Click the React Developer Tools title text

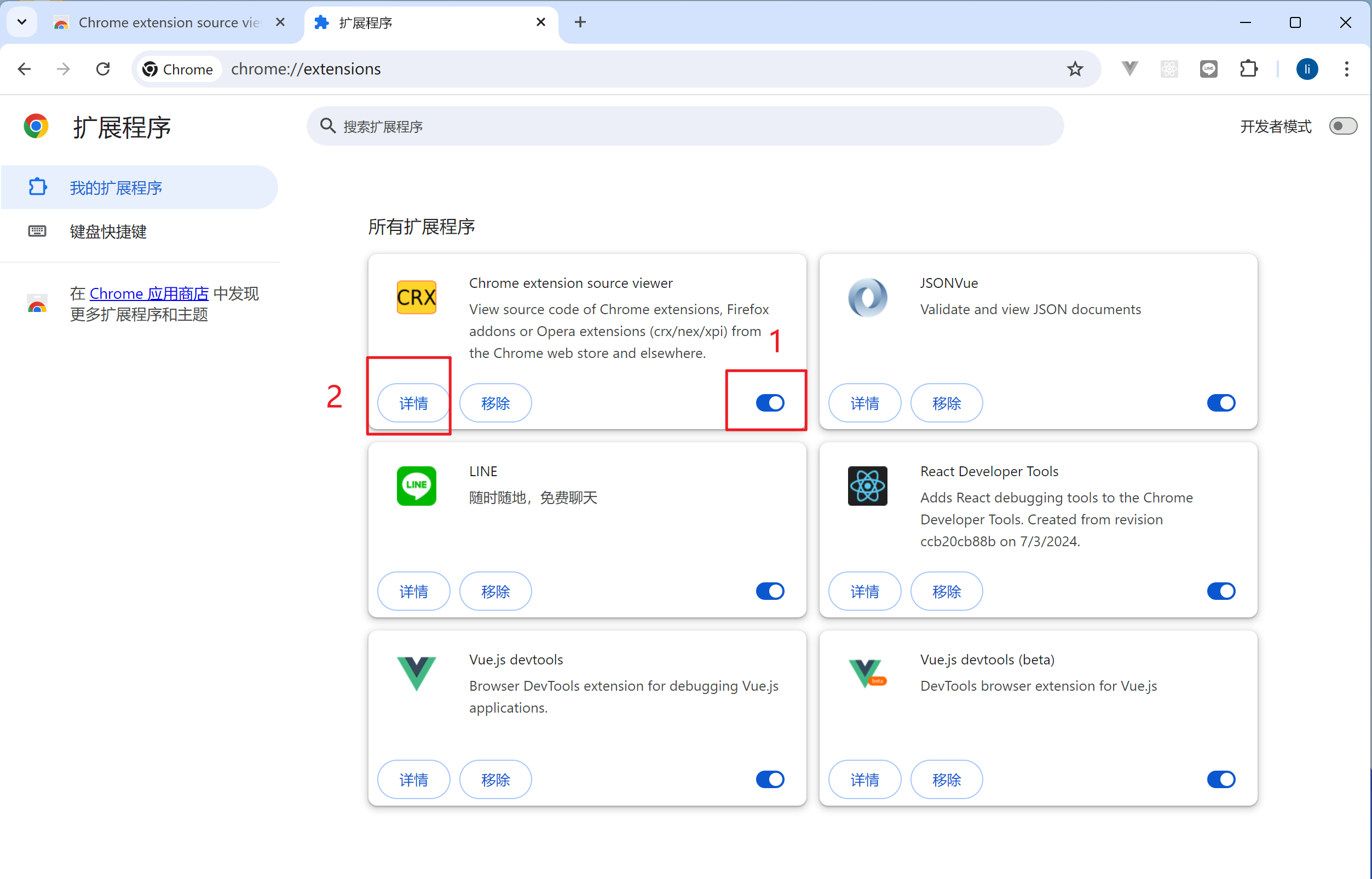pyautogui.click(x=989, y=471)
